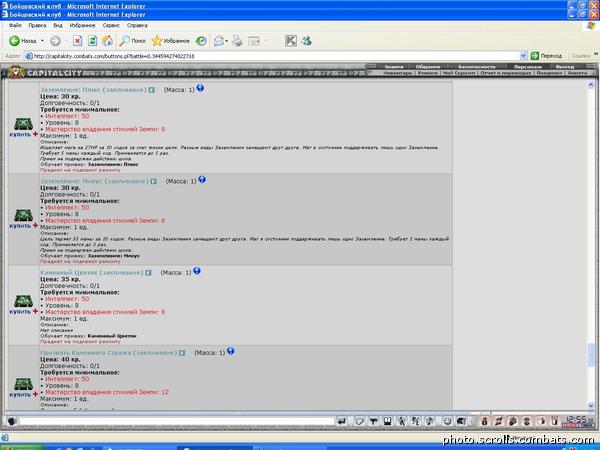
Task: Click the browser address URL field
Action: [272, 56]
